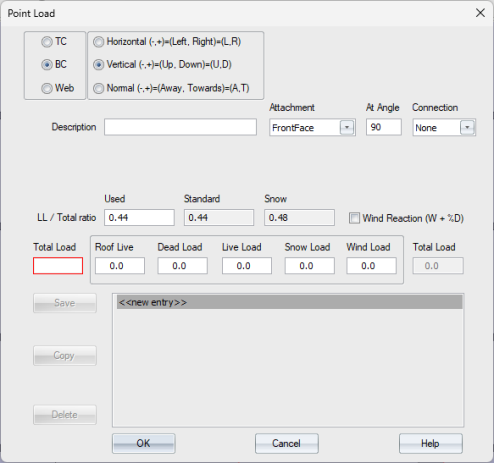
Task: Click into the Description text field
Action: 180,127
